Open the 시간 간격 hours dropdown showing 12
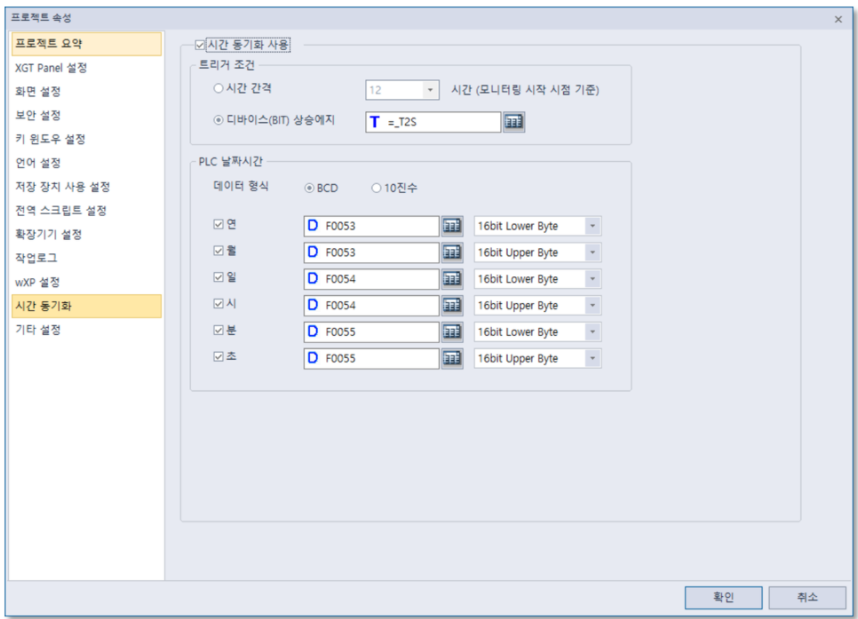The image size is (858, 619). [x=431, y=88]
